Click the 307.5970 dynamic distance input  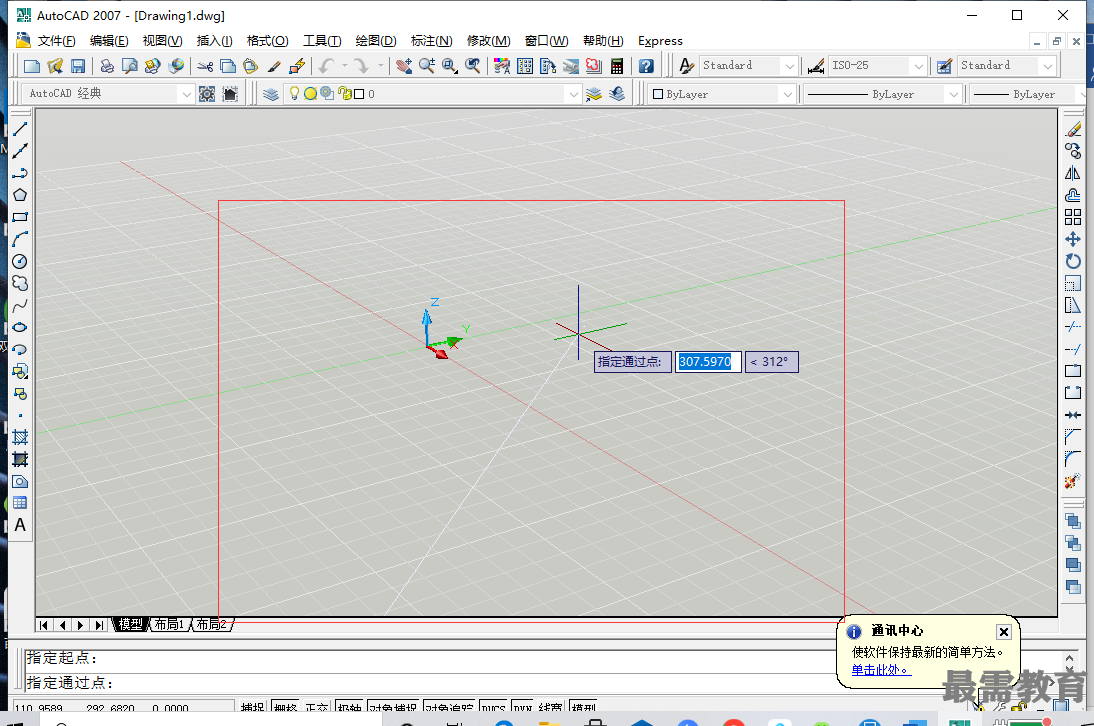[x=707, y=362]
